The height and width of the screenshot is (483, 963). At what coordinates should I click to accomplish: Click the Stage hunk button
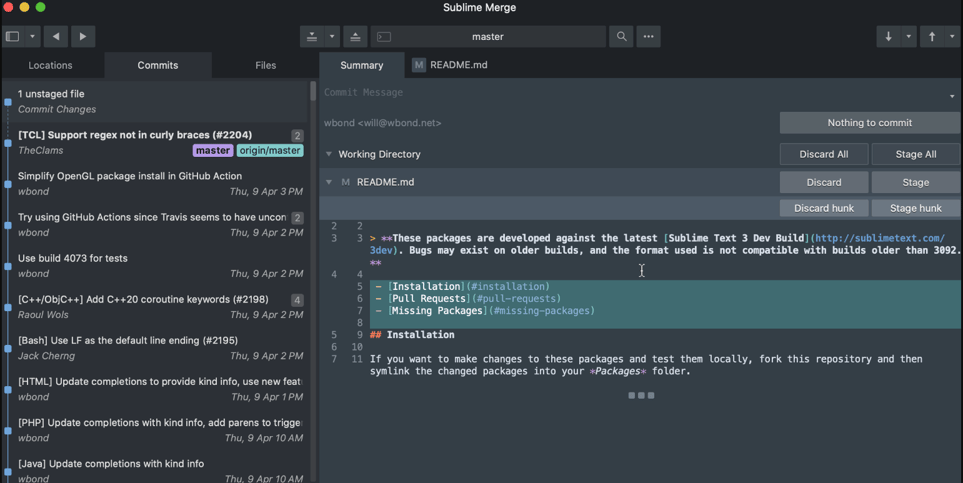coord(915,208)
